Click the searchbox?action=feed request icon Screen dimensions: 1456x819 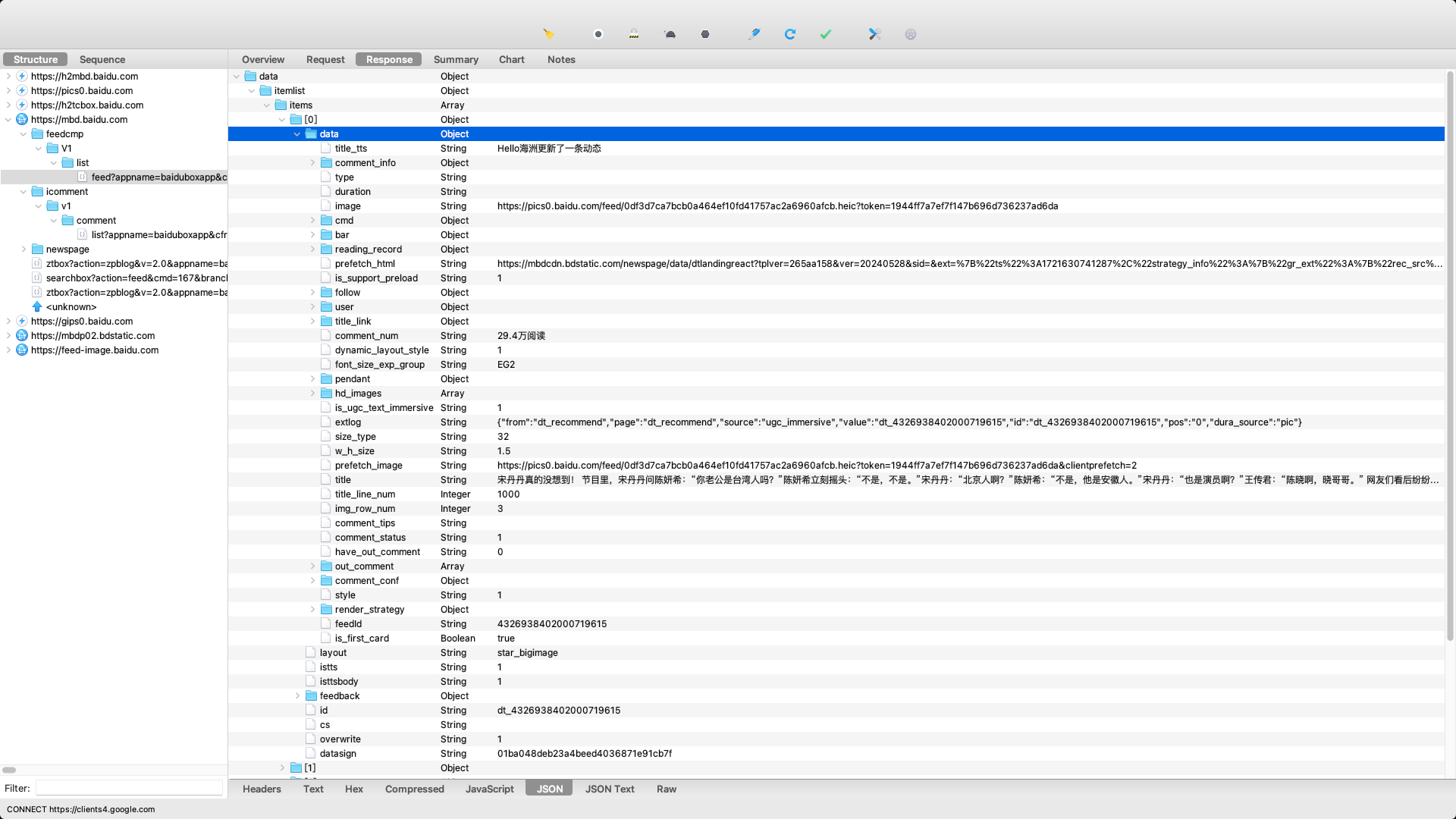[37, 278]
